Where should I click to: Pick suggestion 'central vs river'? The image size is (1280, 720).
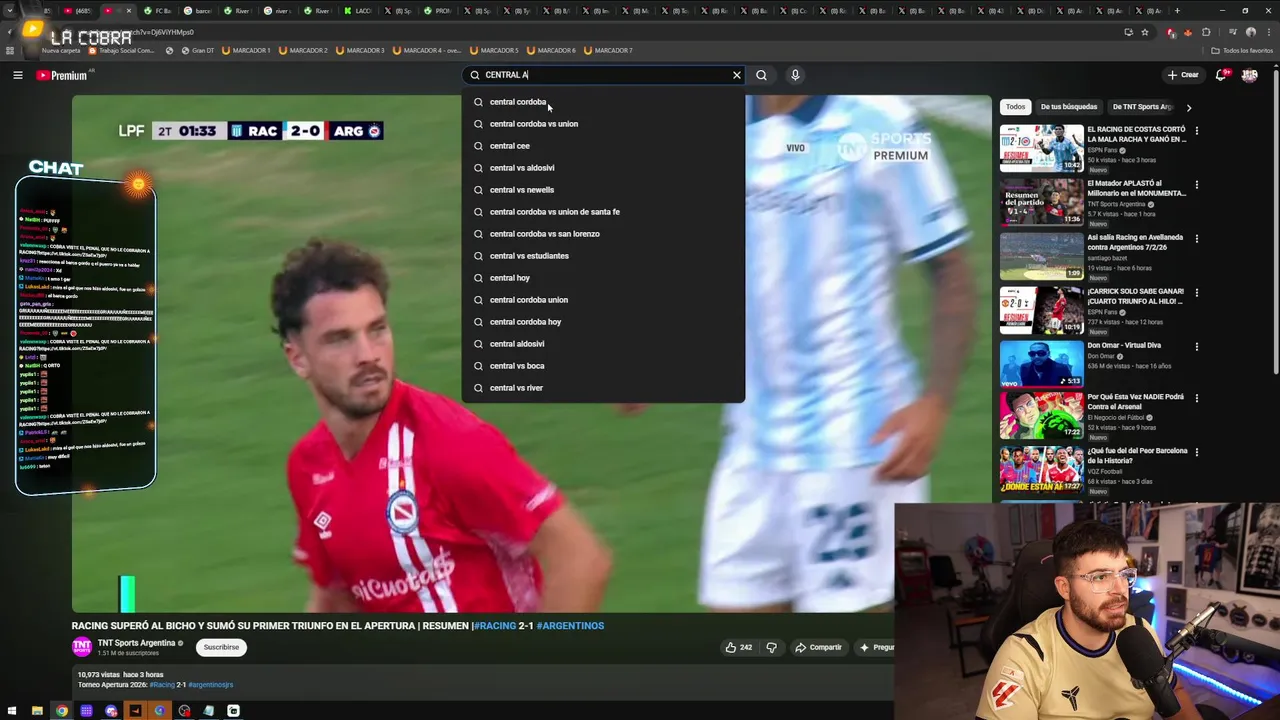click(603, 388)
